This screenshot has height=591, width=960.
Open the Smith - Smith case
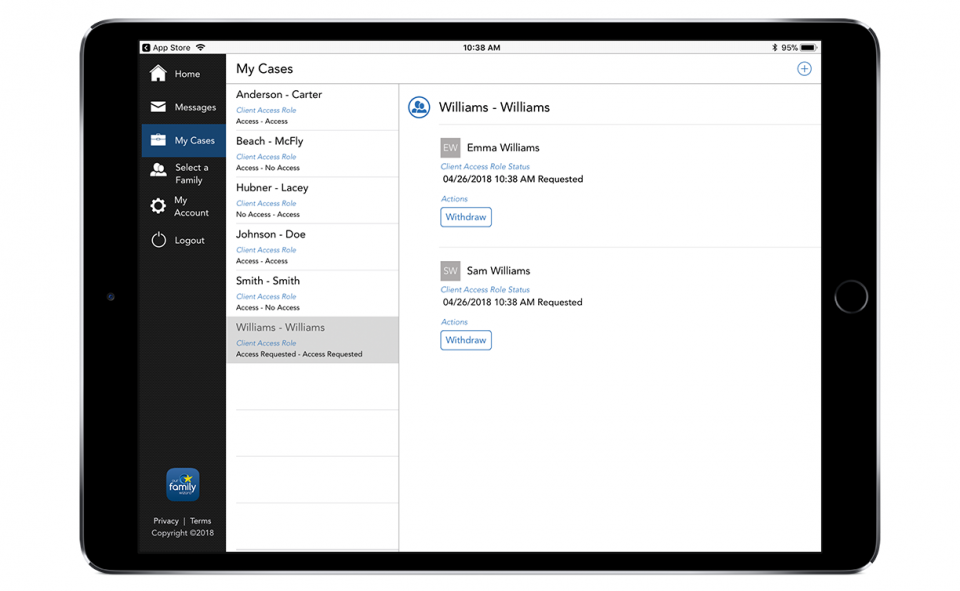pyautogui.click(x=312, y=293)
